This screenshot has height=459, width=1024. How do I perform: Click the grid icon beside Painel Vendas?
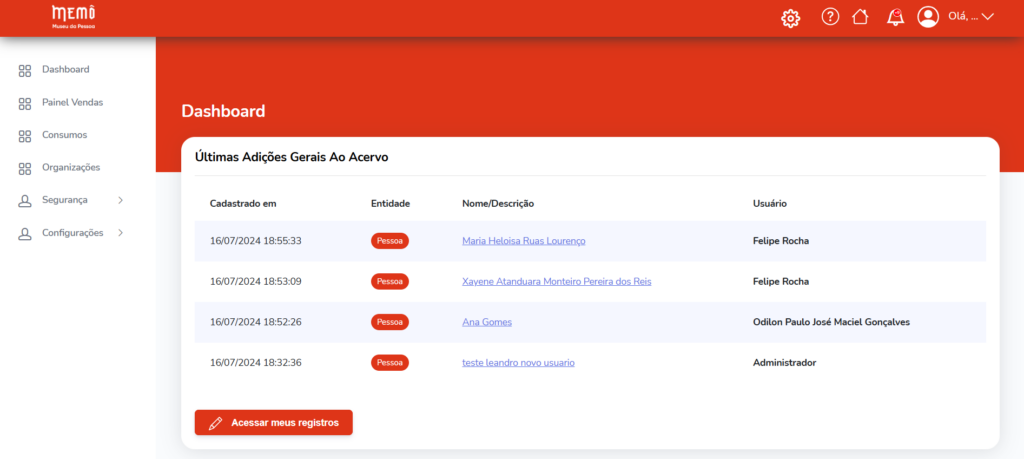tap(25, 103)
